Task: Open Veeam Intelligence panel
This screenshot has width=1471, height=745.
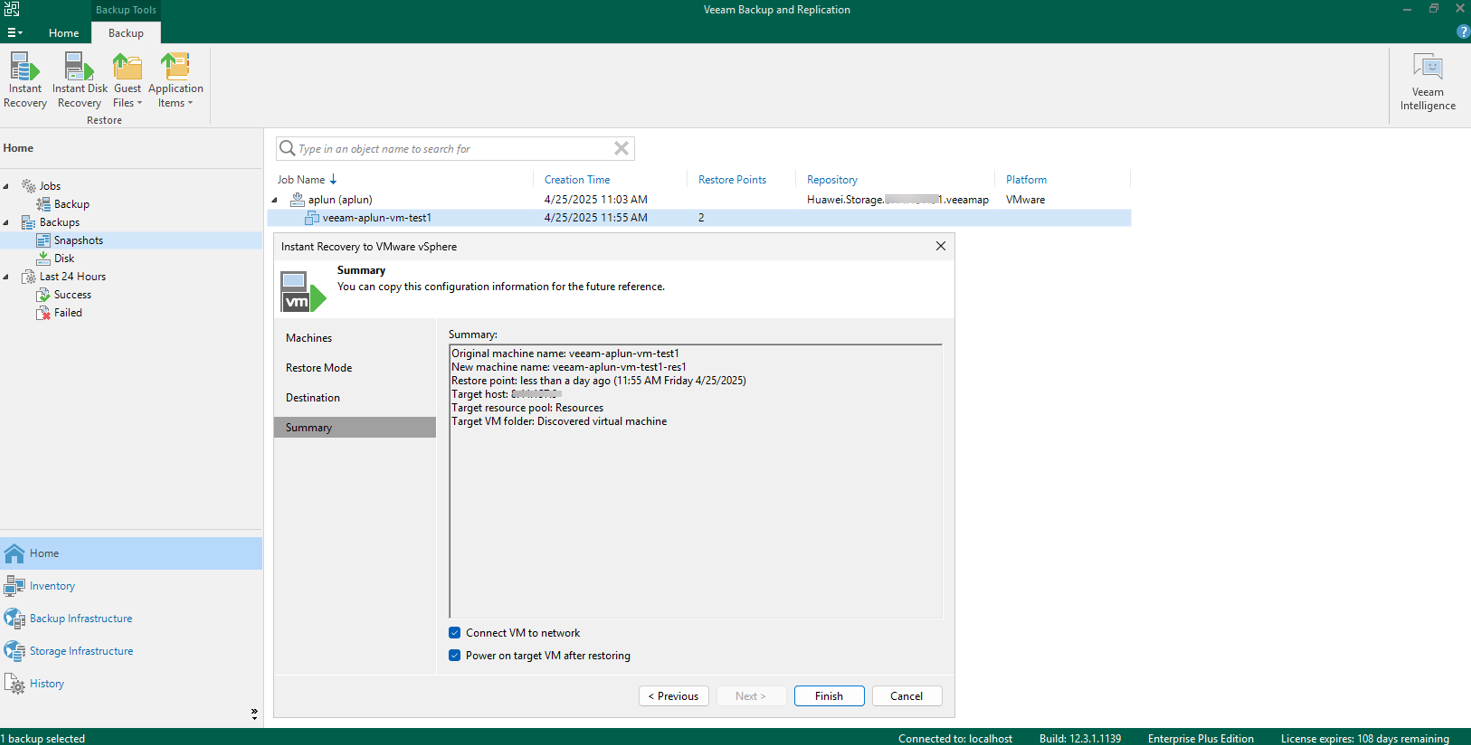Action: [x=1427, y=83]
